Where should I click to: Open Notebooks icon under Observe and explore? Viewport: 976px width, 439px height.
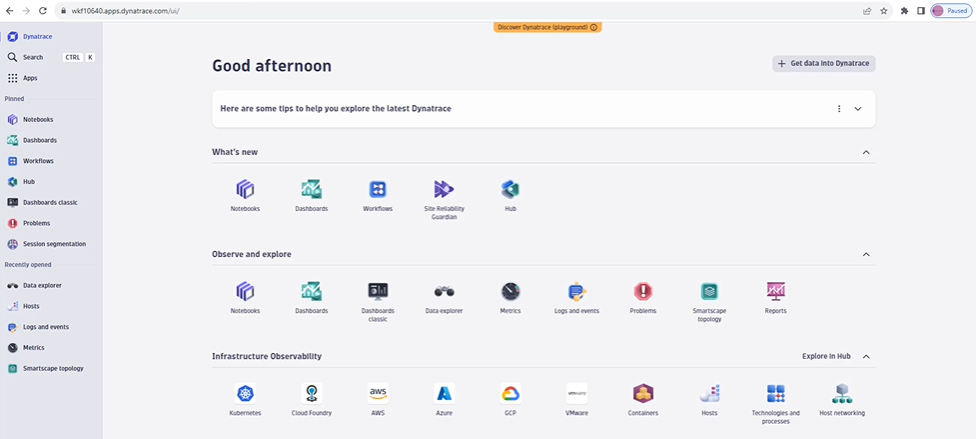coord(245,291)
